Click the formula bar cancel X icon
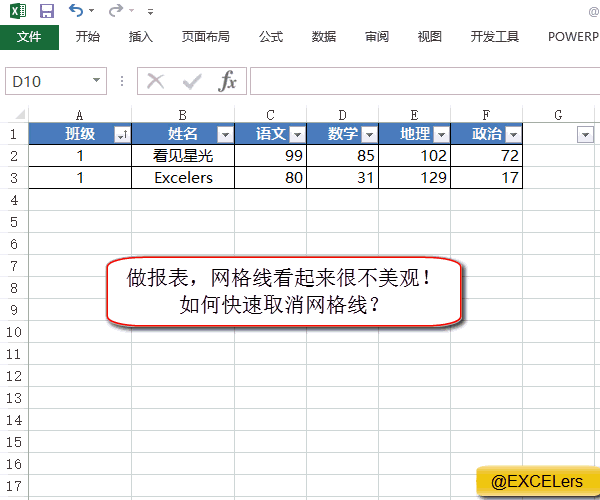The height and width of the screenshot is (500, 600). click(156, 81)
